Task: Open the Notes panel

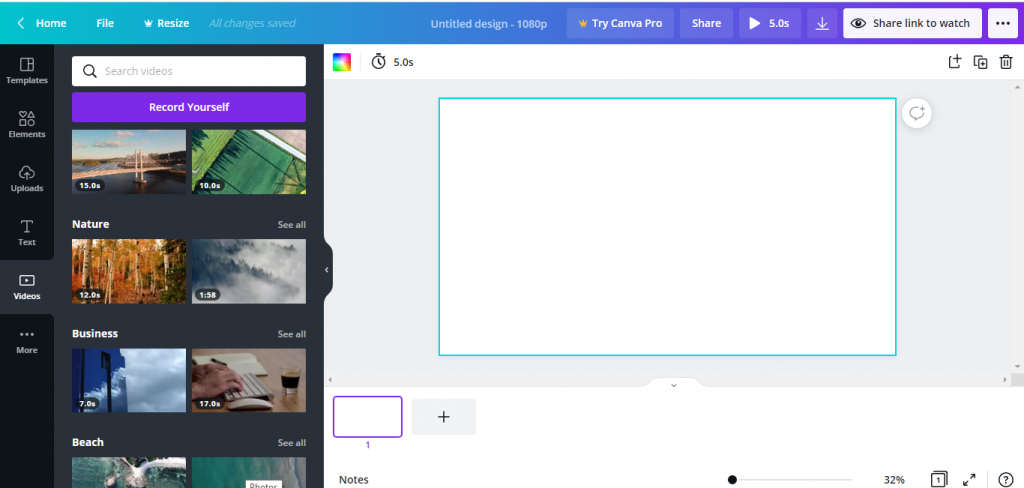Action: [x=353, y=480]
